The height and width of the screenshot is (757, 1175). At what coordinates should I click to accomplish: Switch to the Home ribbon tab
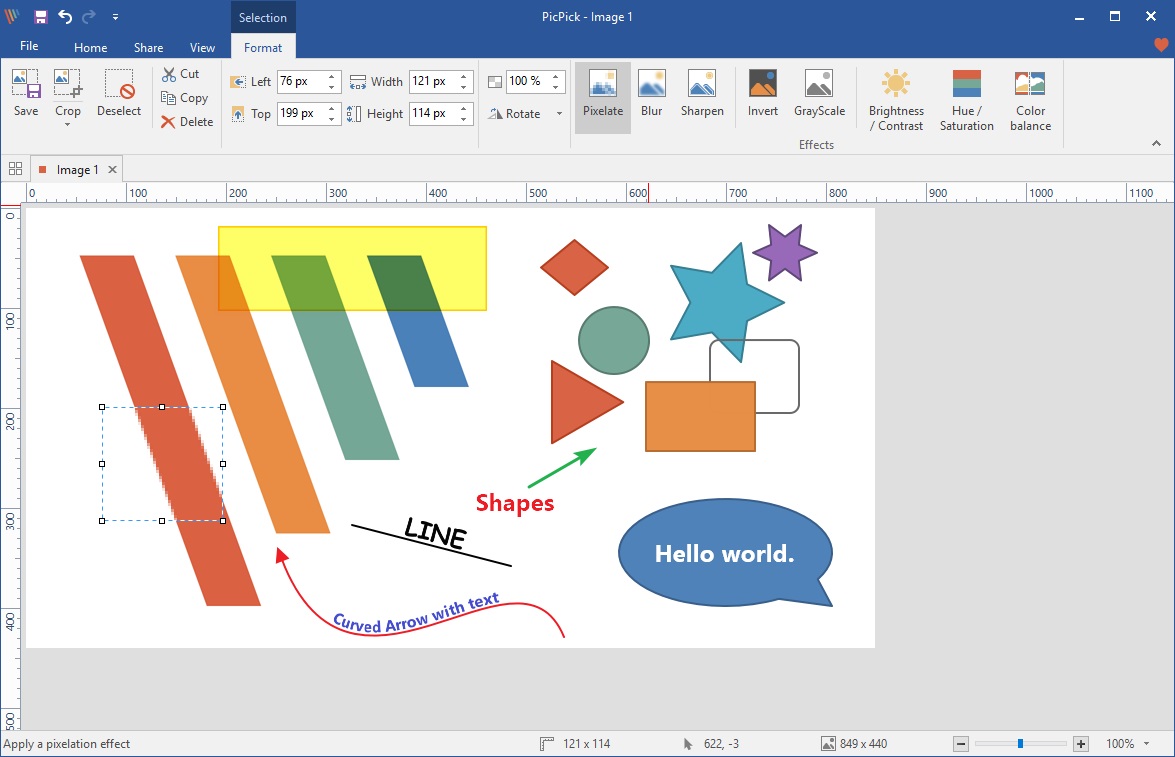[90, 46]
